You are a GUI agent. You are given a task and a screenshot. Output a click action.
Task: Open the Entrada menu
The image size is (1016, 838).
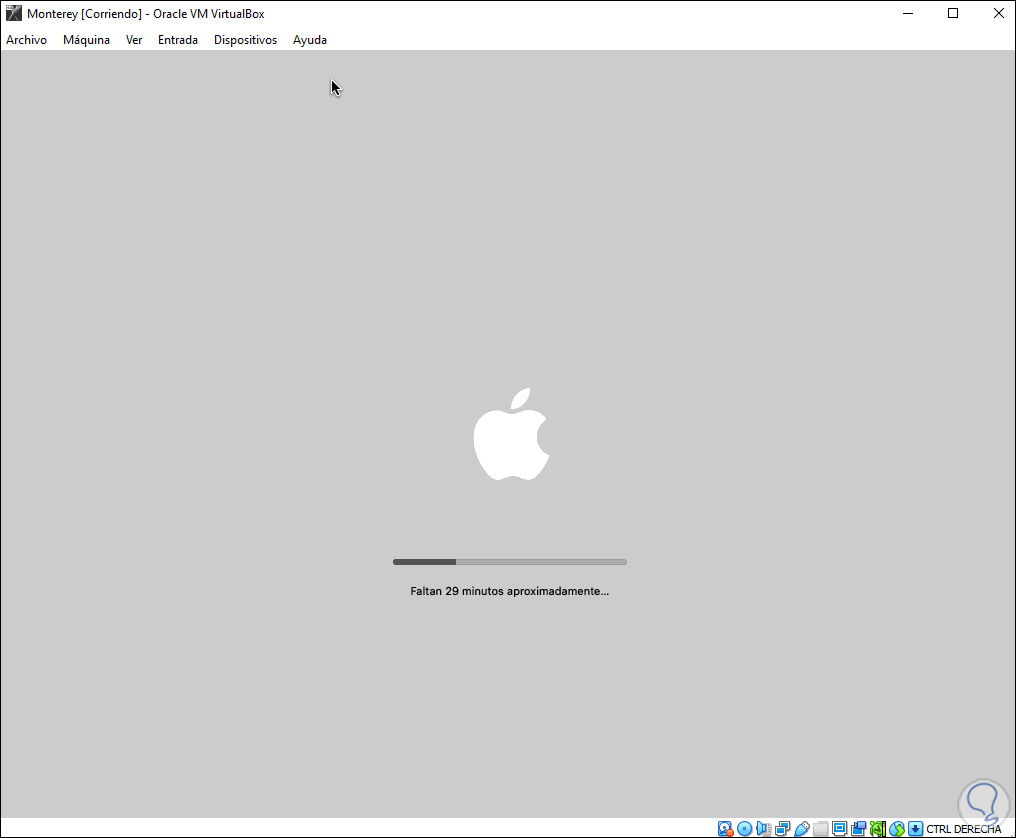point(178,40)
